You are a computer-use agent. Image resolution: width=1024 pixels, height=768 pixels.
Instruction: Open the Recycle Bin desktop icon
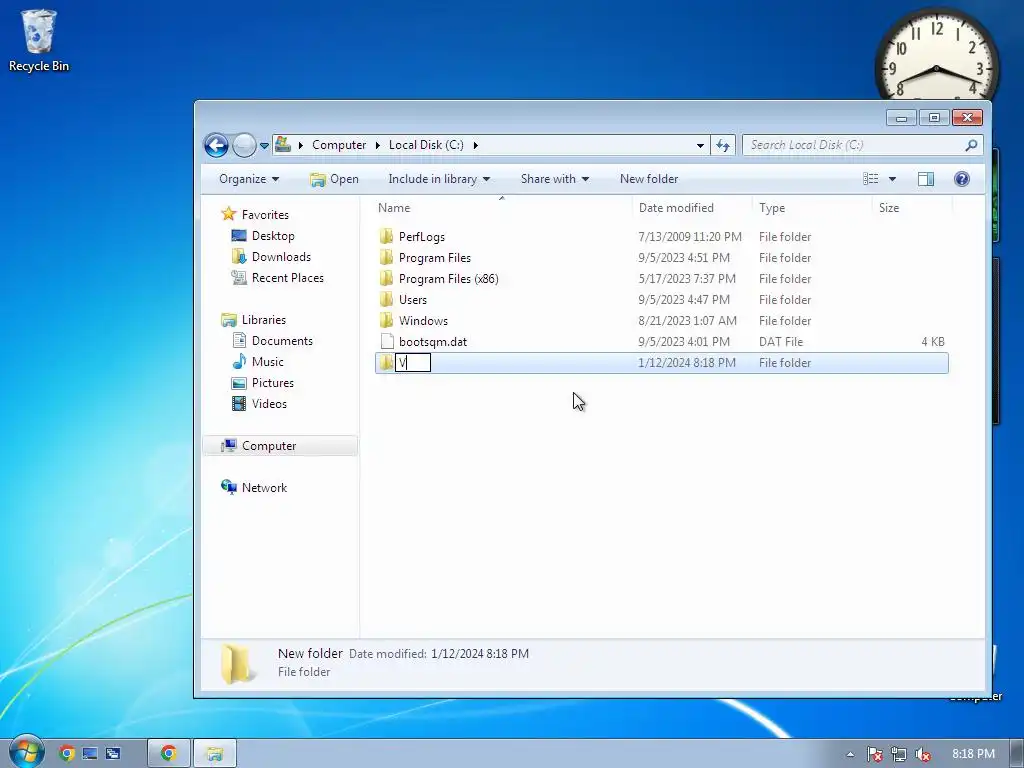[39, 40]
